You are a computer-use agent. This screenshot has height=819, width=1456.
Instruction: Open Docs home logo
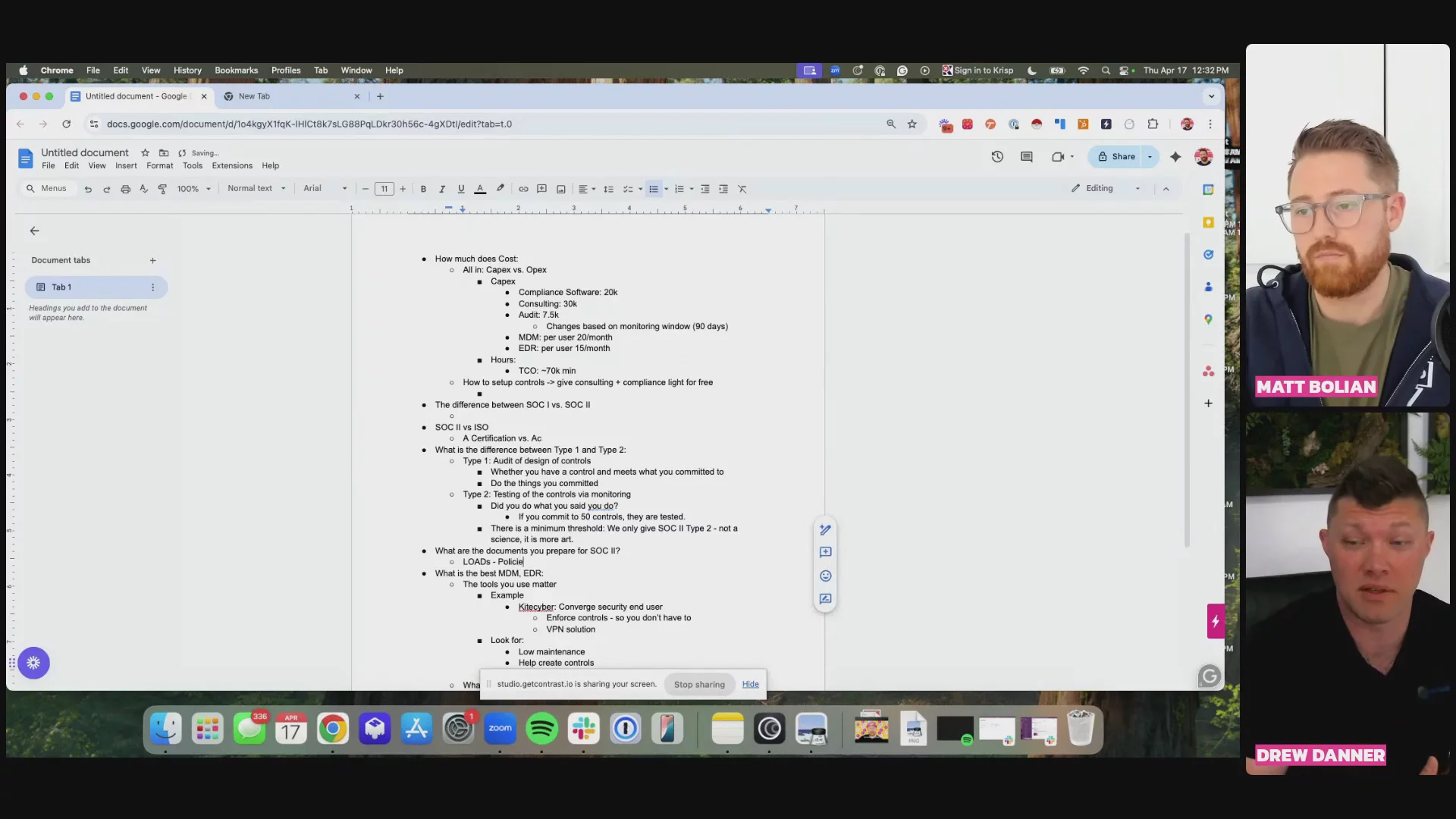pos(25,158)
